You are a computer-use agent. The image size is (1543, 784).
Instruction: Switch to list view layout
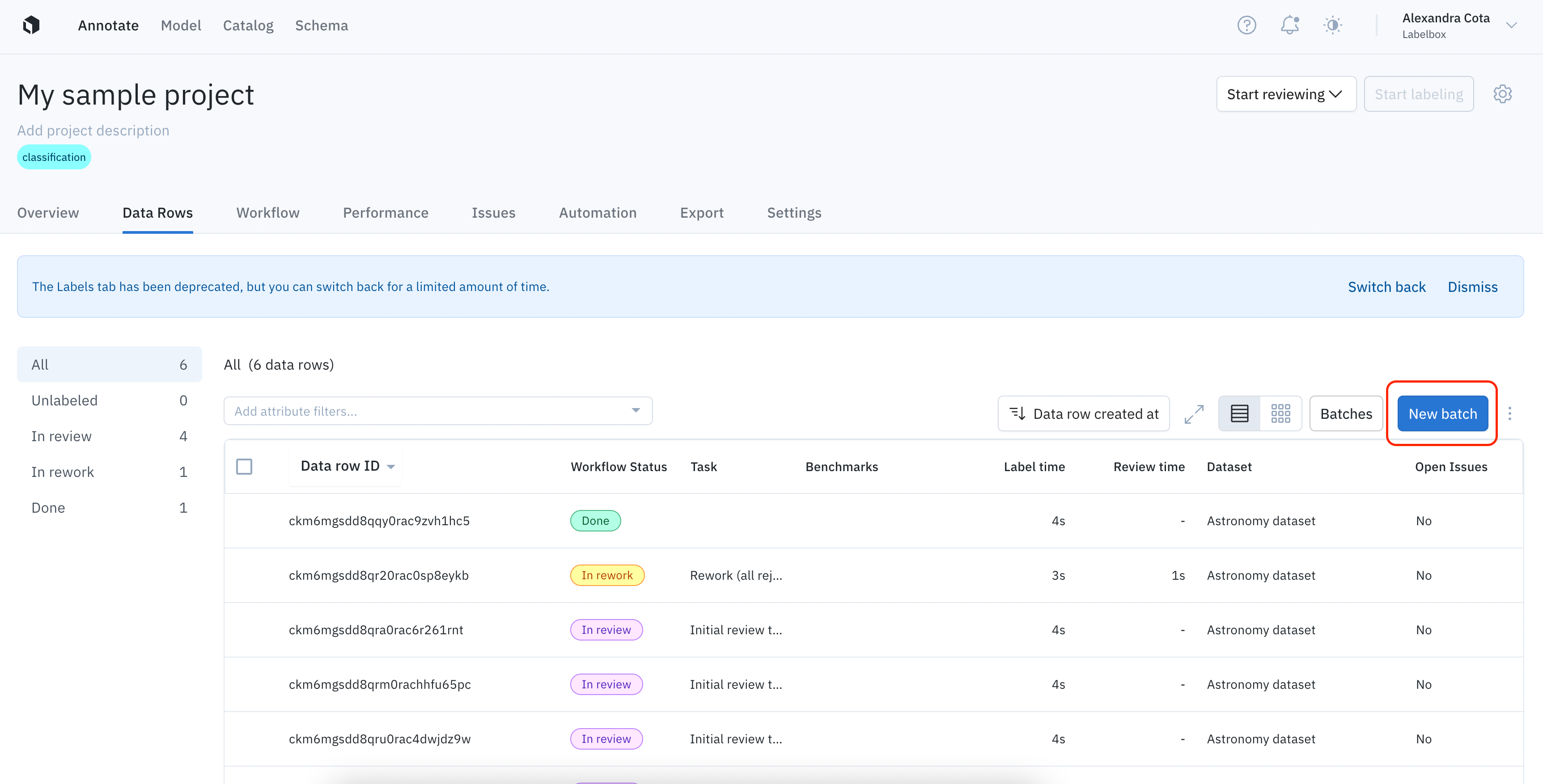[x=1239, y=413]
